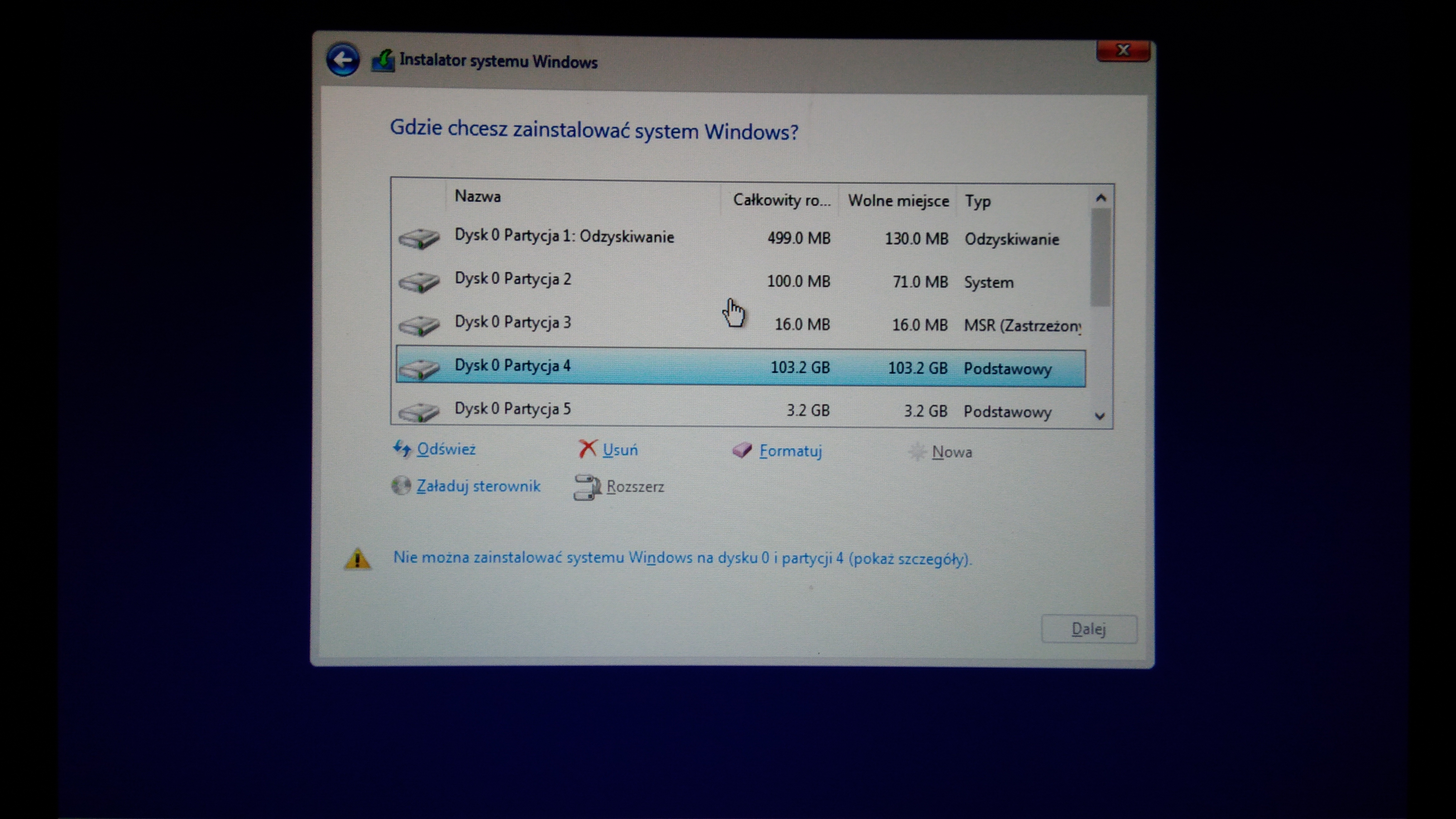Sort by the Nazwa column header
The height and width of the screenshot is (819, 1456).
coord(478,197)
